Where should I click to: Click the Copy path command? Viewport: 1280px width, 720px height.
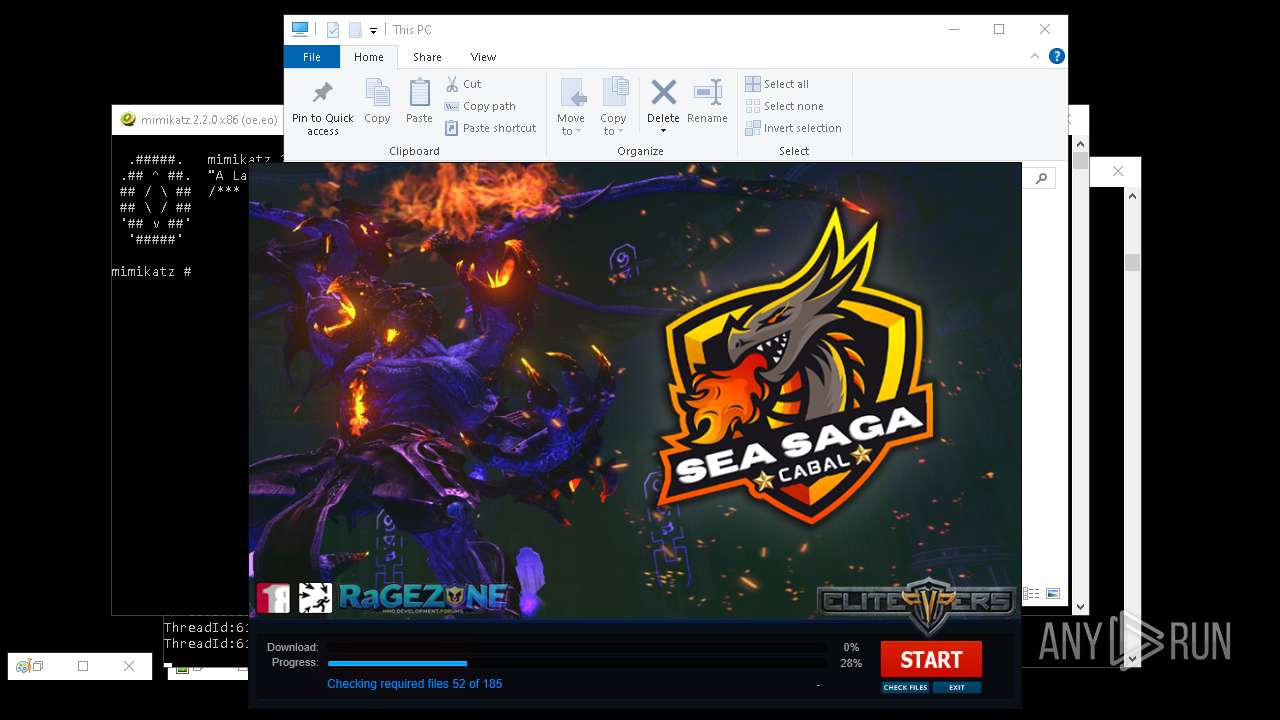pyautogui.click(x=480, y=106)
